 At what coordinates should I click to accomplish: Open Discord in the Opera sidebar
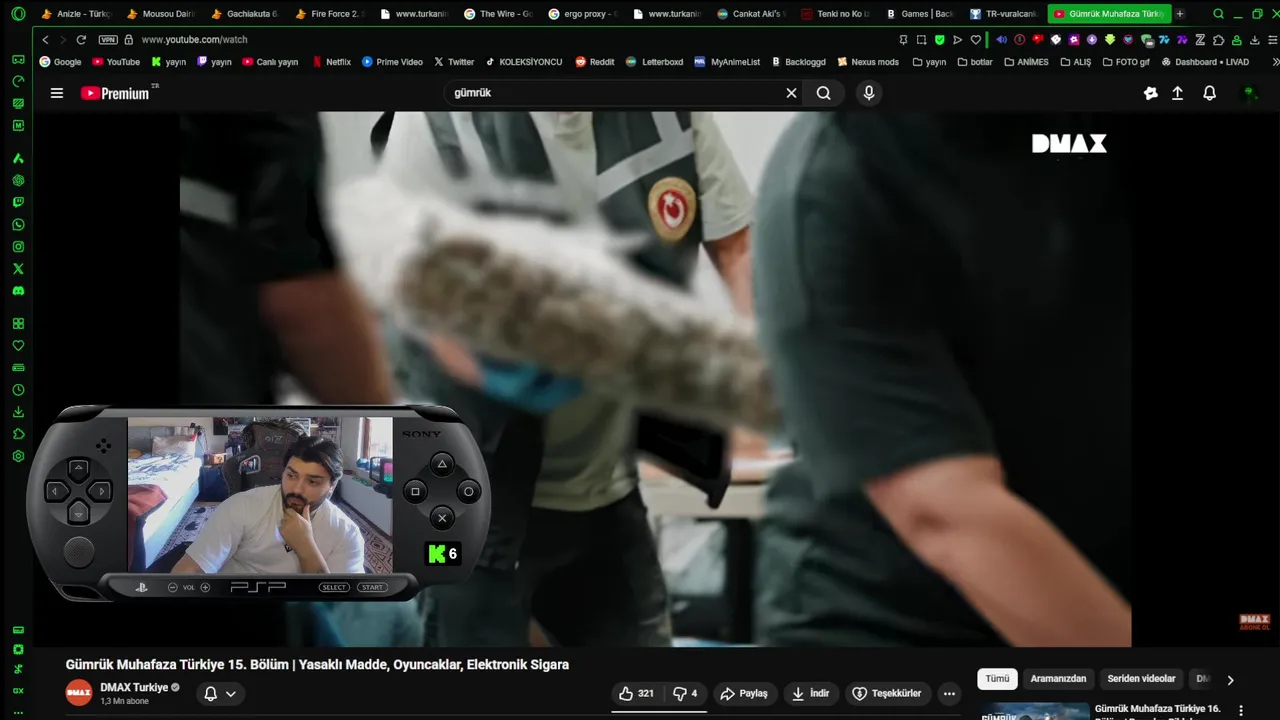pos(18,291)
